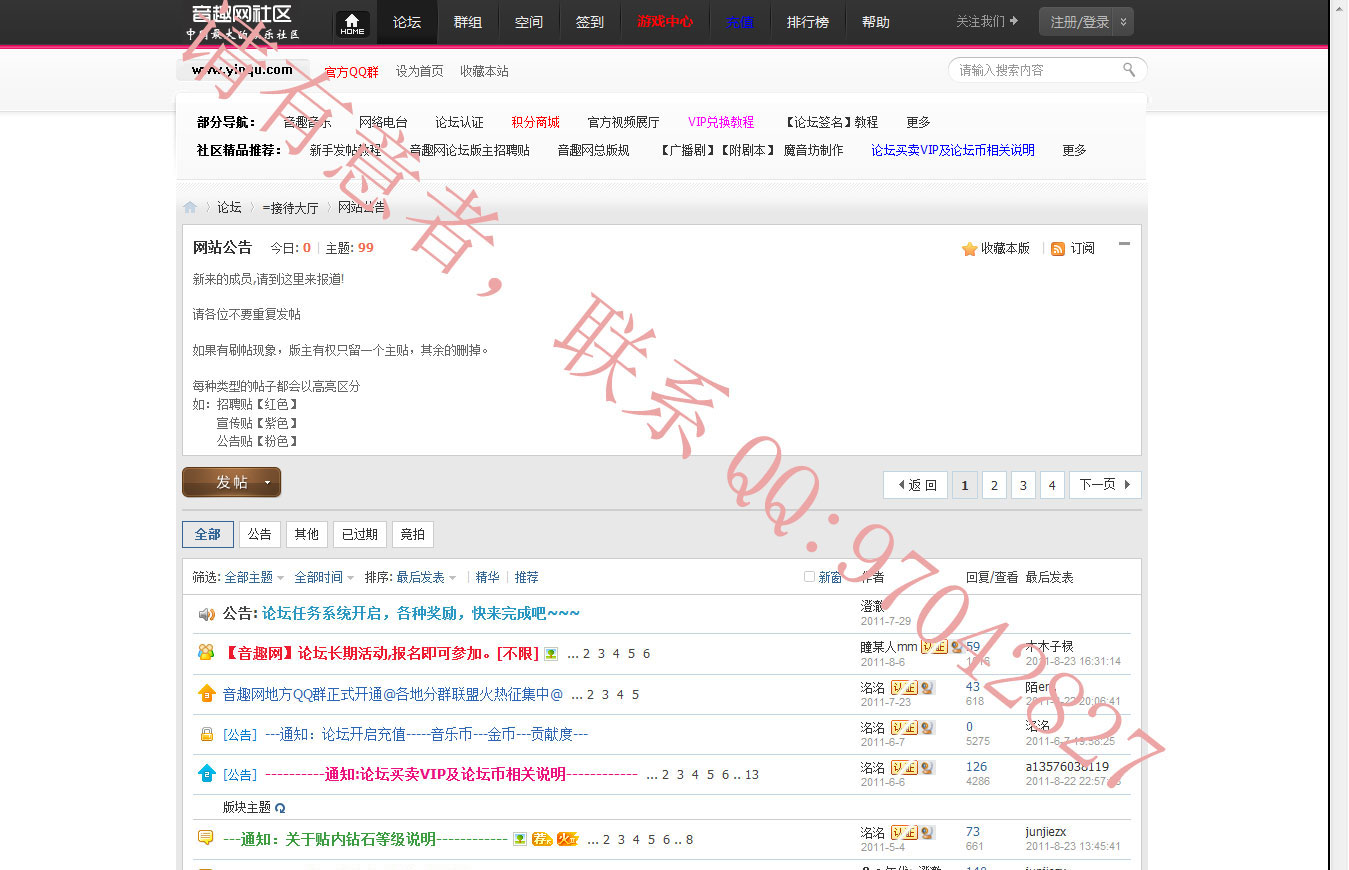
Task: Click the badge icon beside 洛洛 in 论坛开启充值 row
Action: click(x=904, y=728)
